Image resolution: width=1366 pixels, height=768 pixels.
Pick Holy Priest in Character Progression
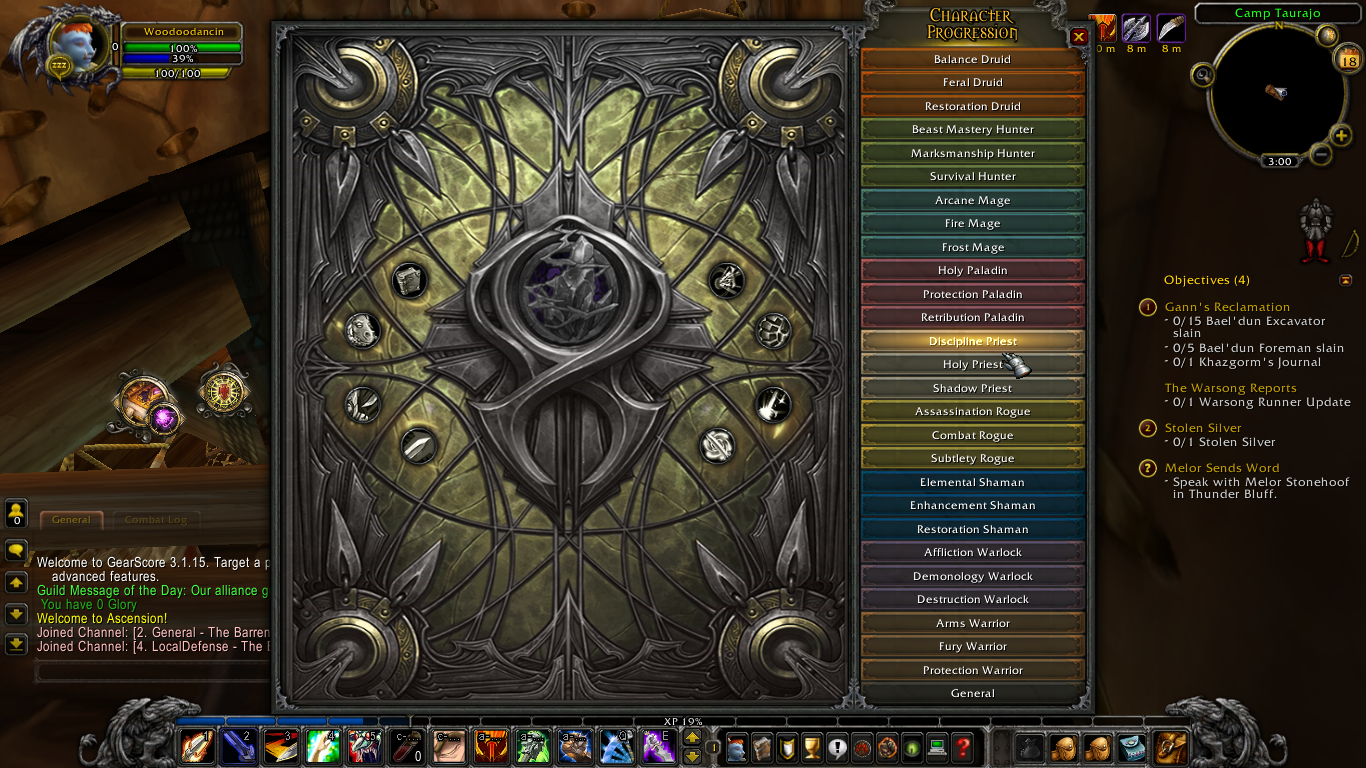[x=973, y=364]
